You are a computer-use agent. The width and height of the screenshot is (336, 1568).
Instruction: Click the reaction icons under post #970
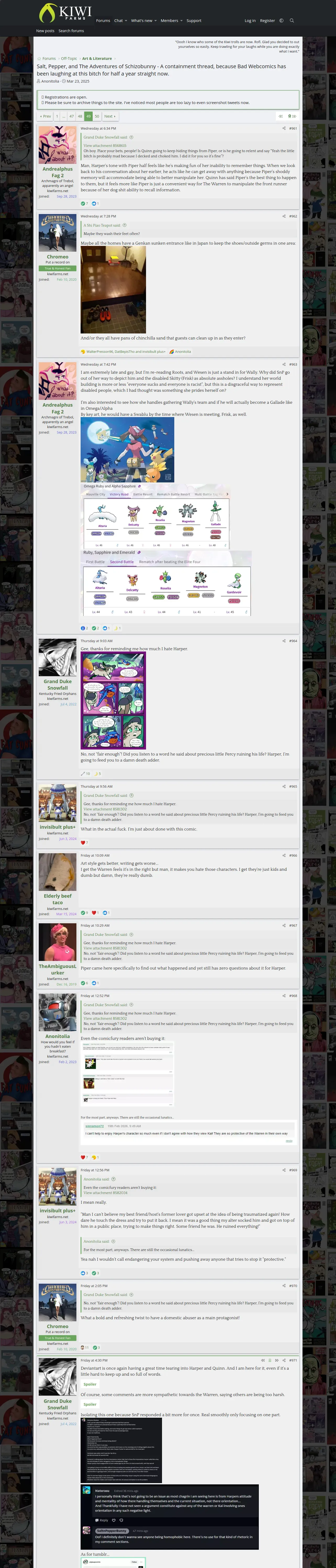(x=90, y=1348)
